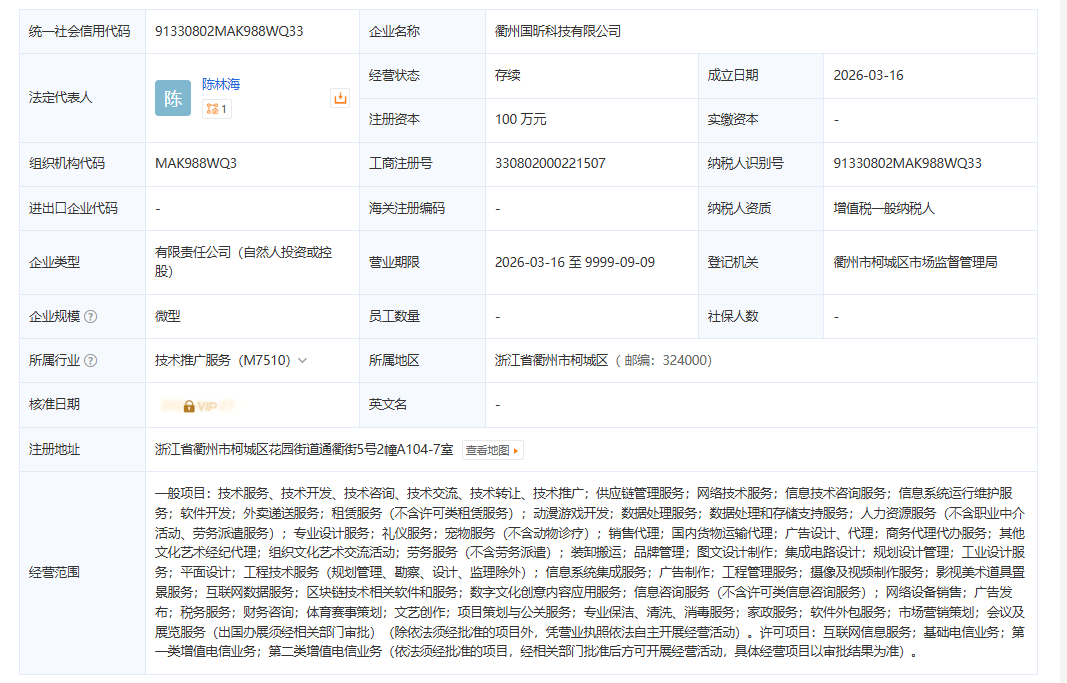Click the help icon next to 所属行业
The width and height of the screenshot is (1067, 683).
click(91, 361)
